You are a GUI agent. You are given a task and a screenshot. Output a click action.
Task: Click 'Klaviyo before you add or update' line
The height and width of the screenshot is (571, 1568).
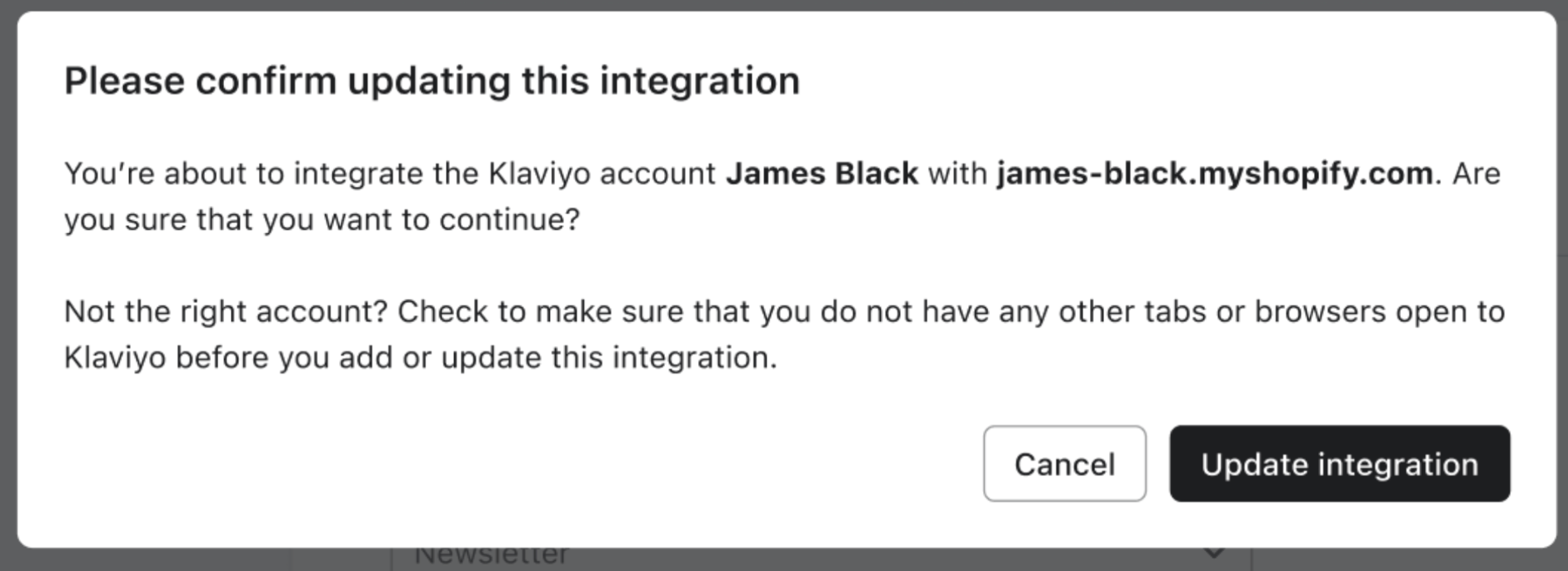pyautogui.click(x=331, y=358)
